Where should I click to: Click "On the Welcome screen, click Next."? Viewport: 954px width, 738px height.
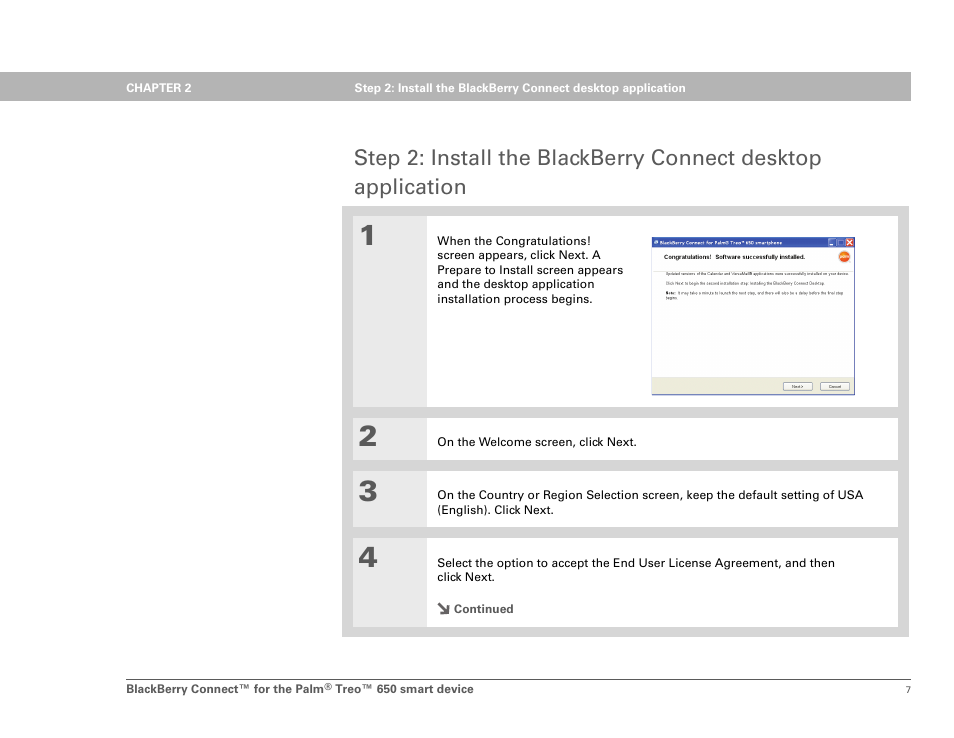(537, 442)
